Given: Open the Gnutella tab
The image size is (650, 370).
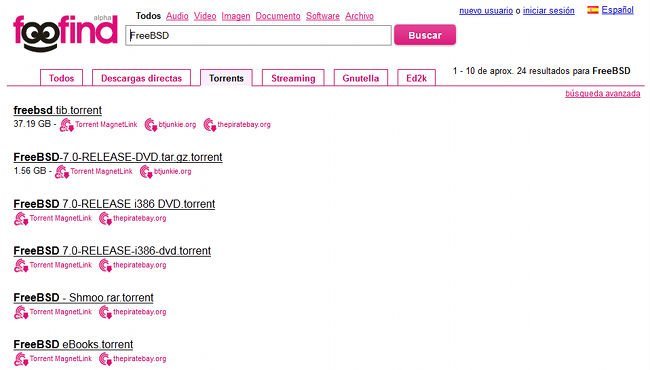Looking at the screenshot, I should pyautogui.click(x=361, y=78).
